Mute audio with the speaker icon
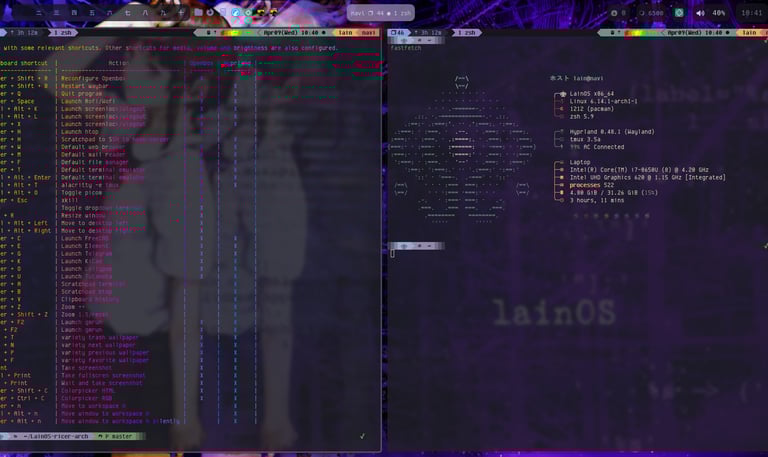This screenshot has height=457, width=768. (700, 13)
